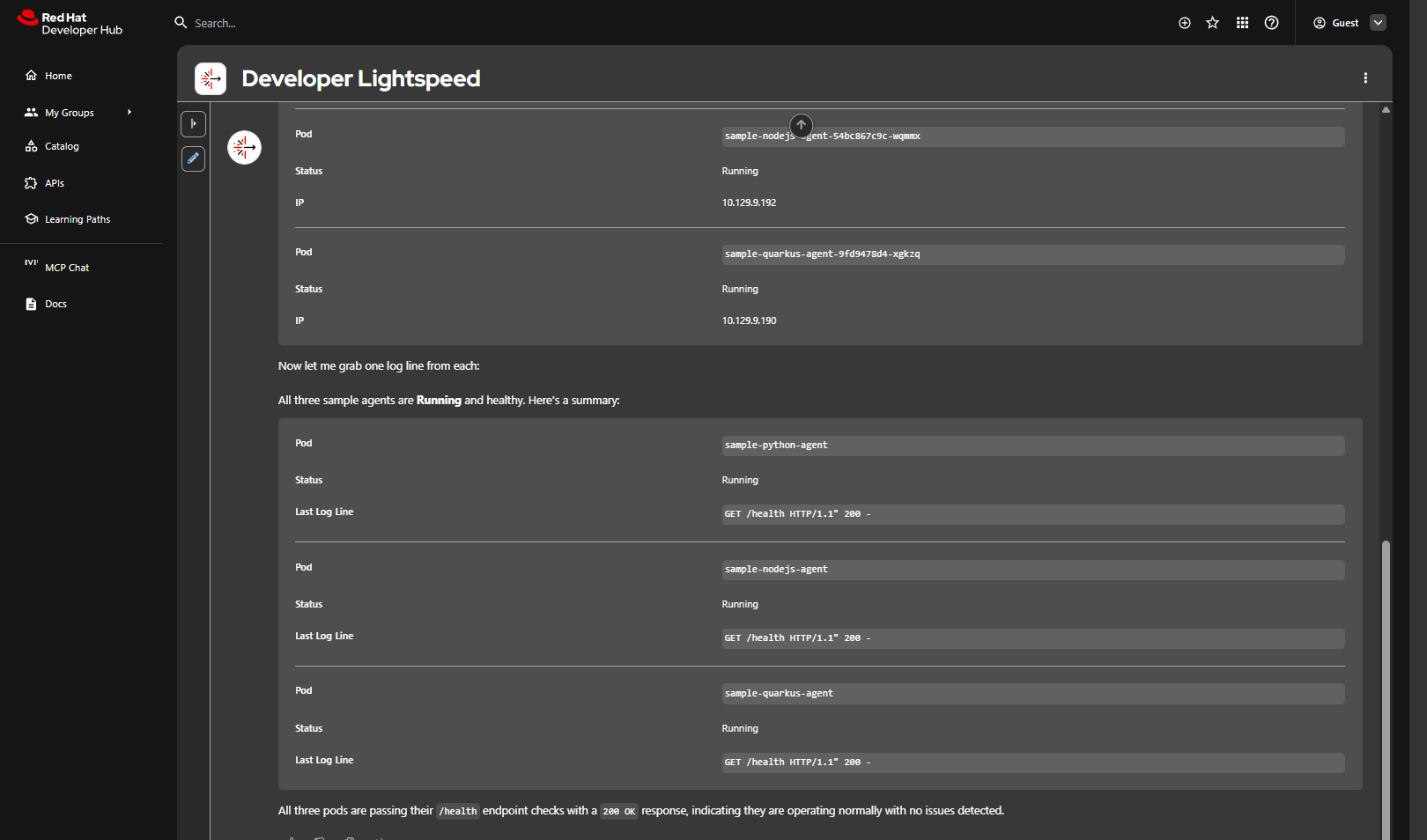Click sample-python-agent's last log line value
The width and height of the screenshot is (1427, 840).
click(x=1033, y=514)
